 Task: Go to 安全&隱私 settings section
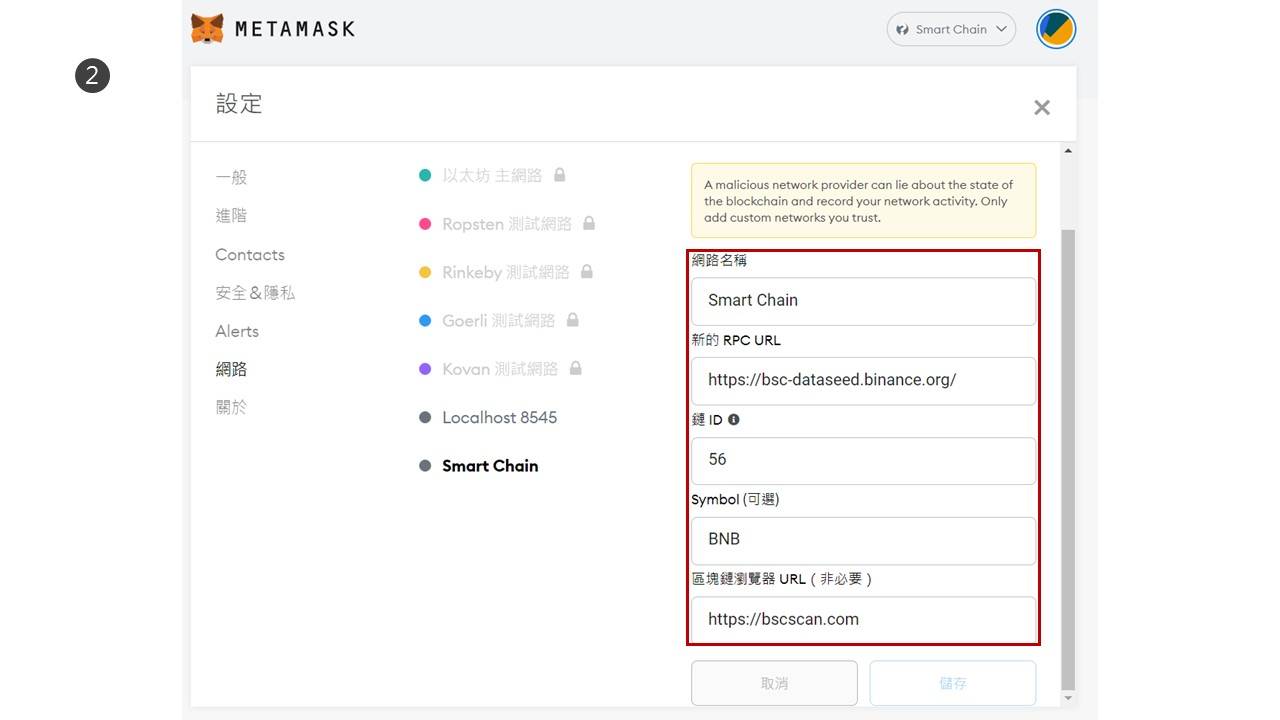(x=255, y=293)
